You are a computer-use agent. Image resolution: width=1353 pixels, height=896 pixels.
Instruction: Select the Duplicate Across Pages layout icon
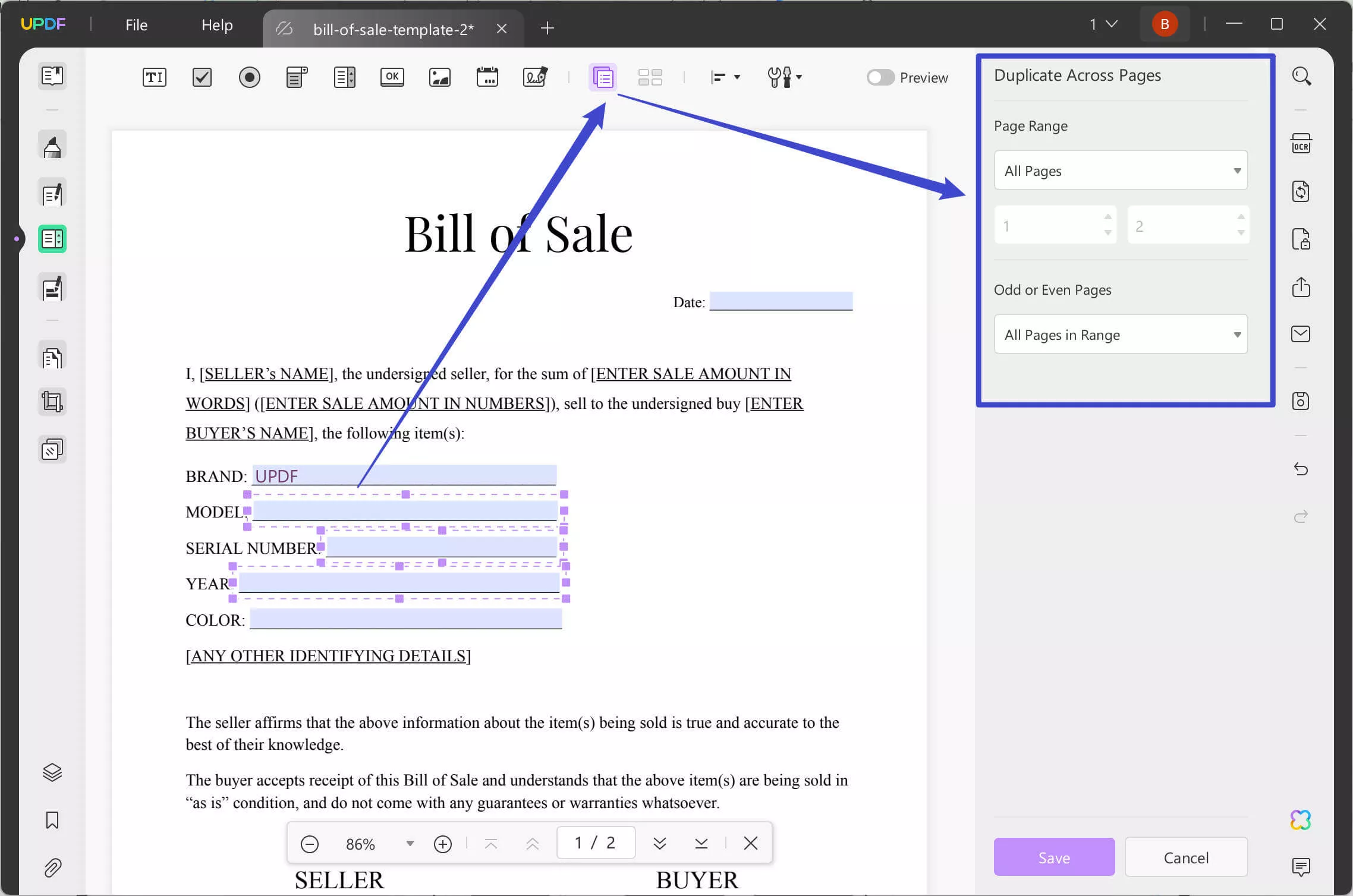tap(603, 77)
